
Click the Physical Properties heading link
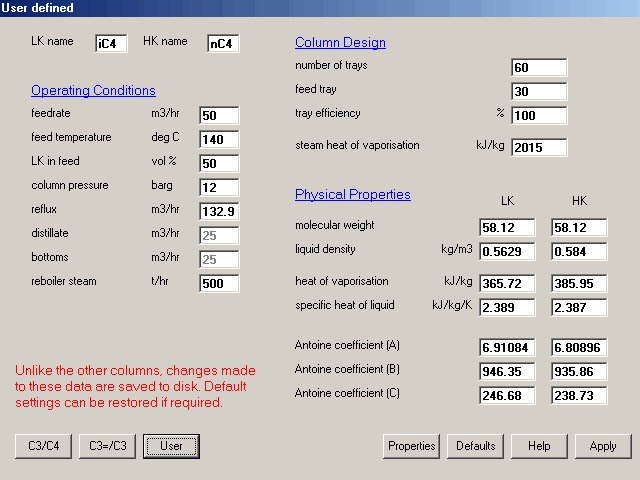click(x=352, y=194)
